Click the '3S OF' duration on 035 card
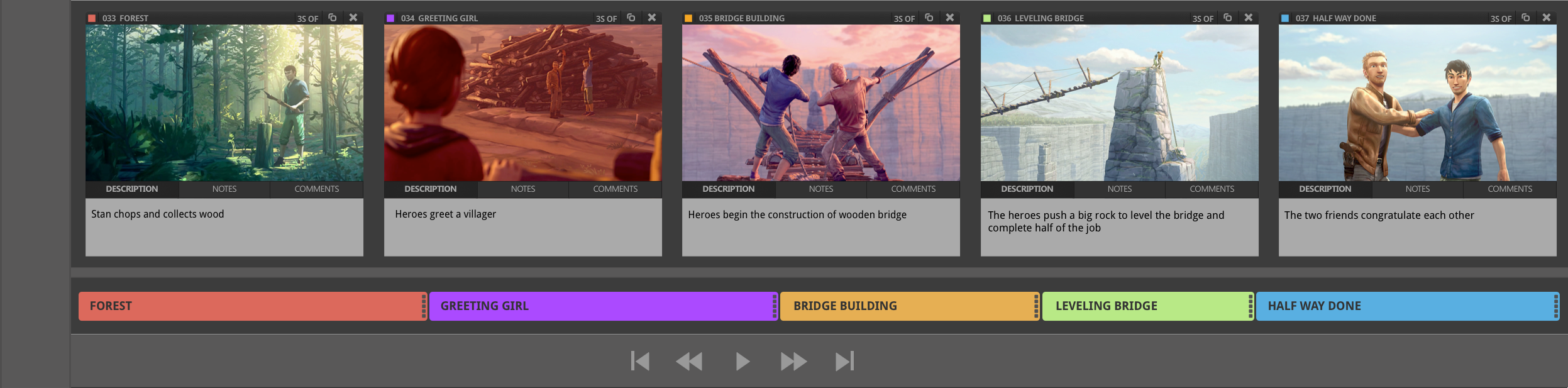 click(904, 19)
